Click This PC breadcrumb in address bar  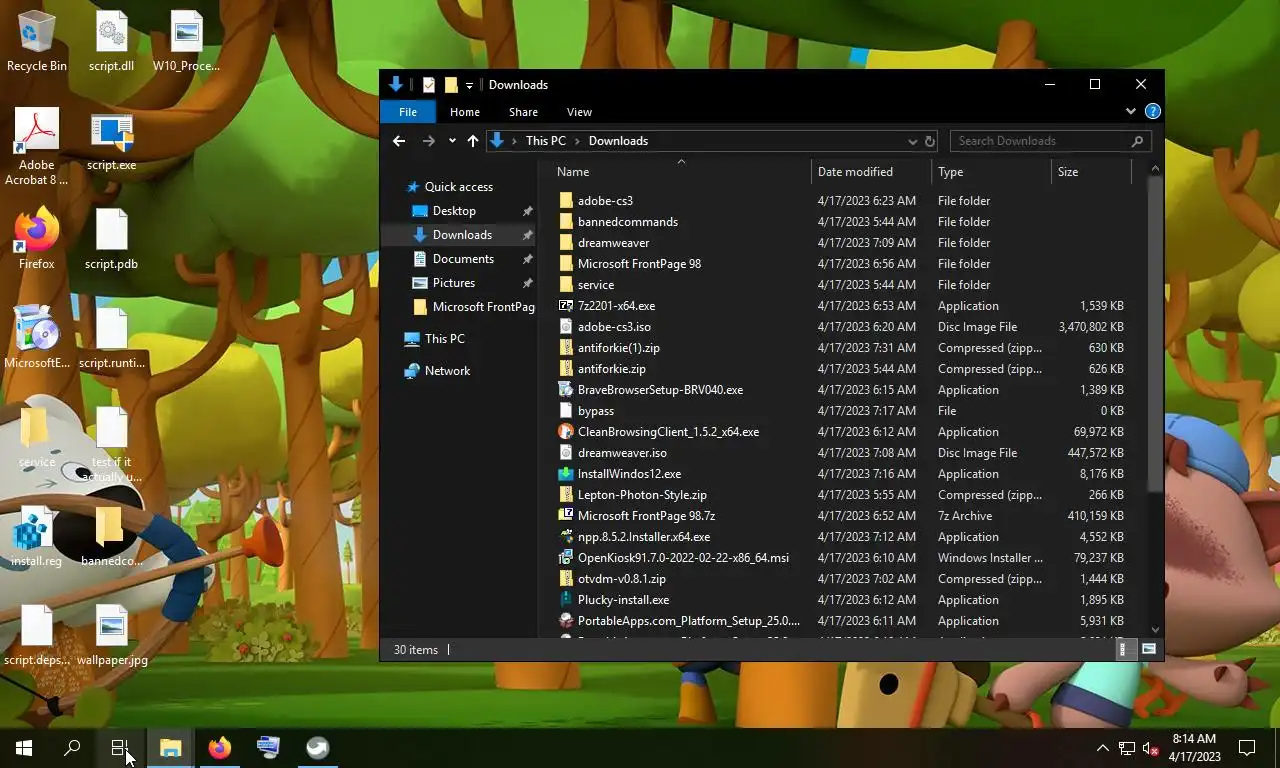[546, 141]
